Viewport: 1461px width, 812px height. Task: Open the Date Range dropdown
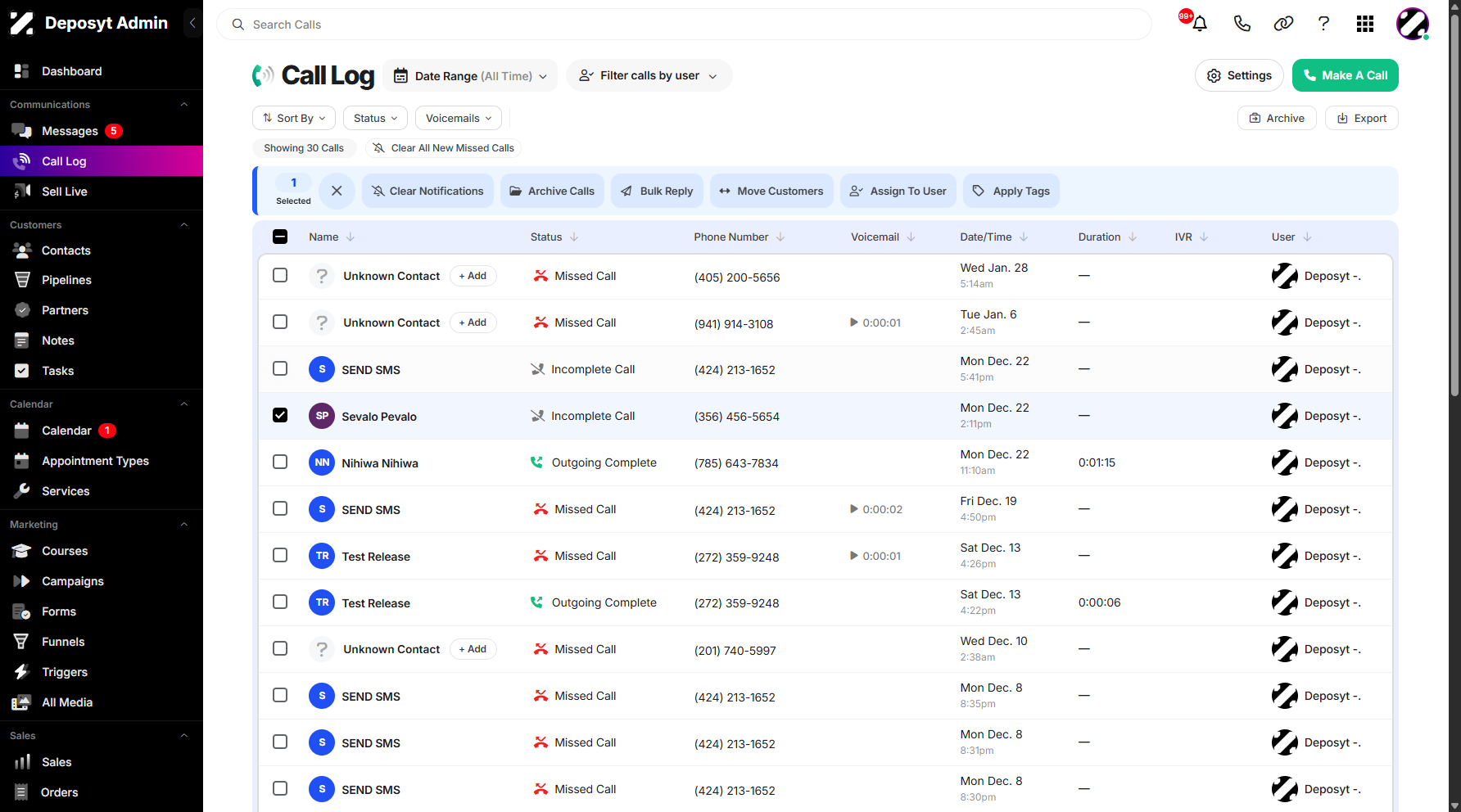(x=470, y=75)
